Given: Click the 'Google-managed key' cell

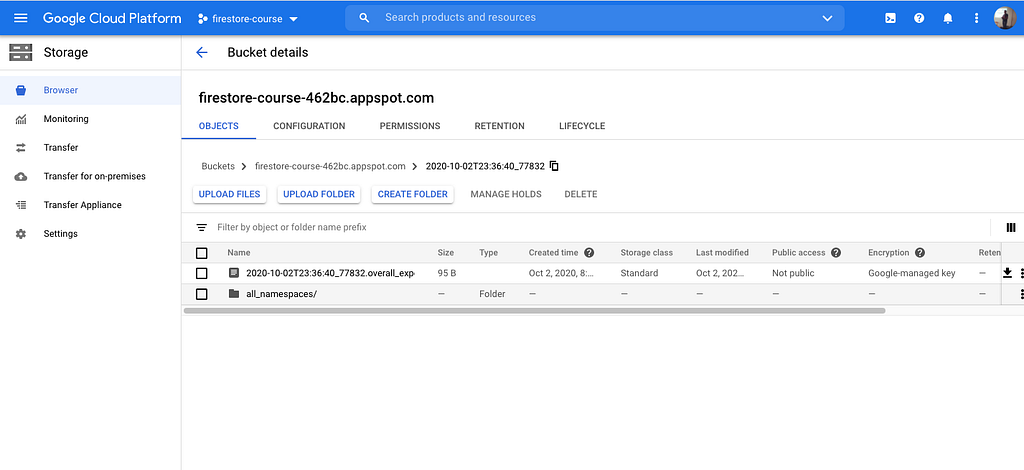Looking at the screenshot, I should [x=912, y=273].
